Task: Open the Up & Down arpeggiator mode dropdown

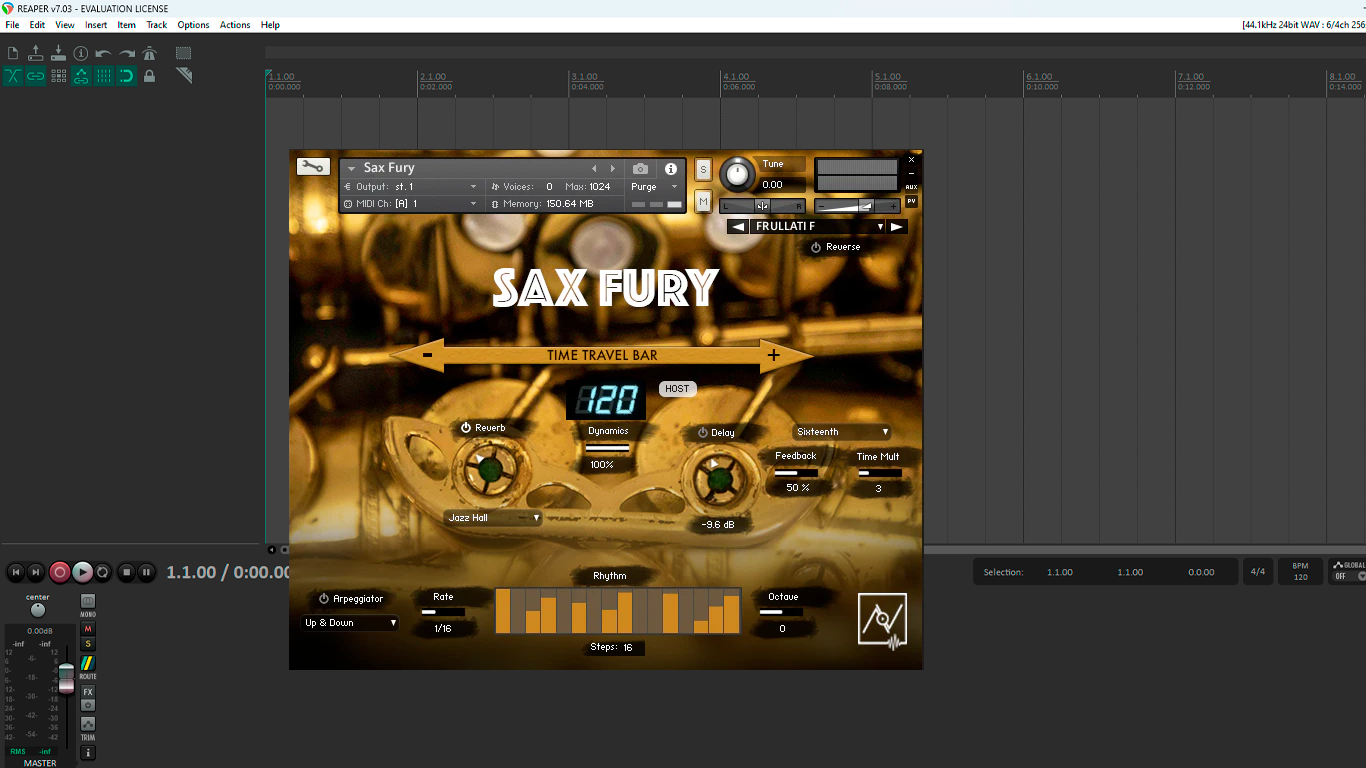Action: click(x=351, y=623)
